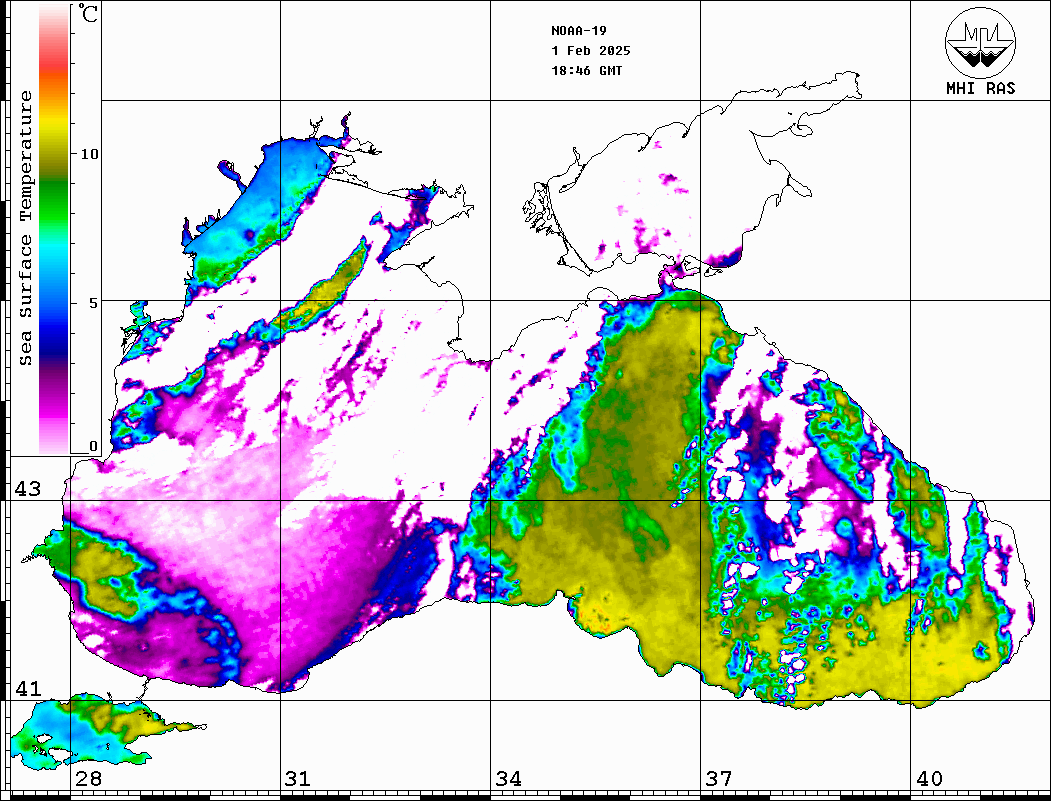Click longitude label '31'

pos(298,779)
